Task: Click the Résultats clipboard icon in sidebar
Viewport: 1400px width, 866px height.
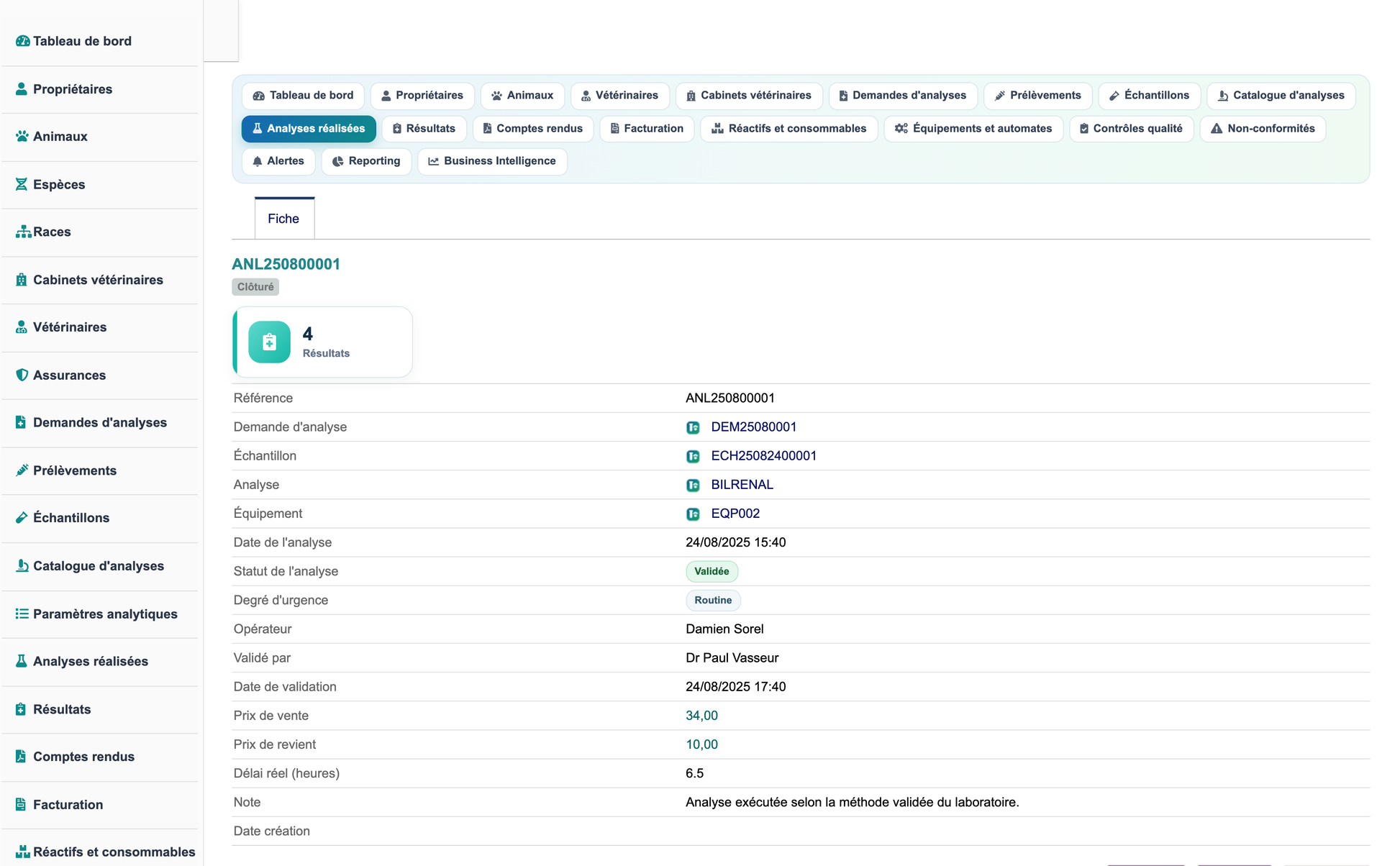Action: (21, 709)
